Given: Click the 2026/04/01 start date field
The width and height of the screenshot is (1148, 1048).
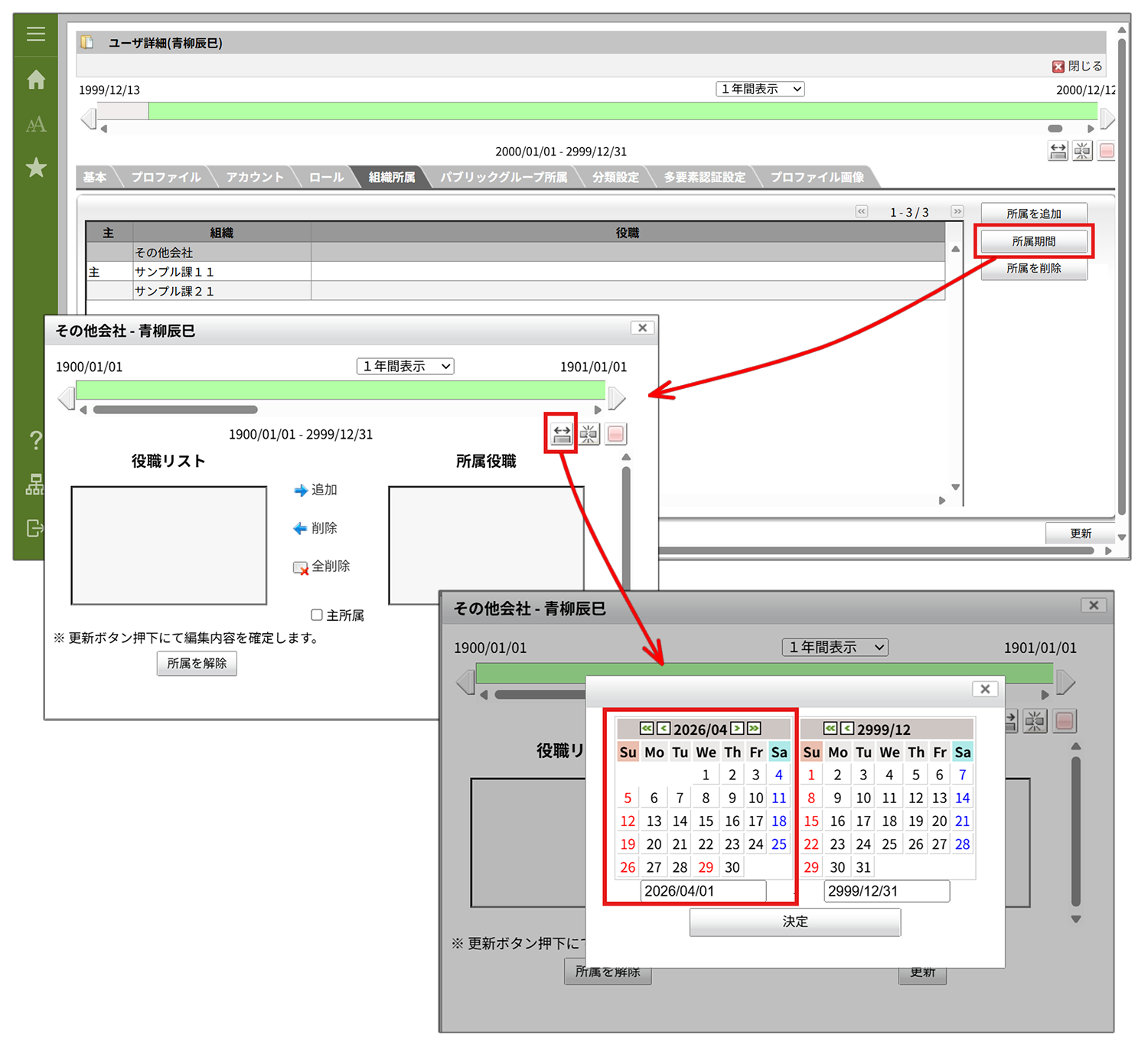Looking at the screenshot, I should [703, 891].
